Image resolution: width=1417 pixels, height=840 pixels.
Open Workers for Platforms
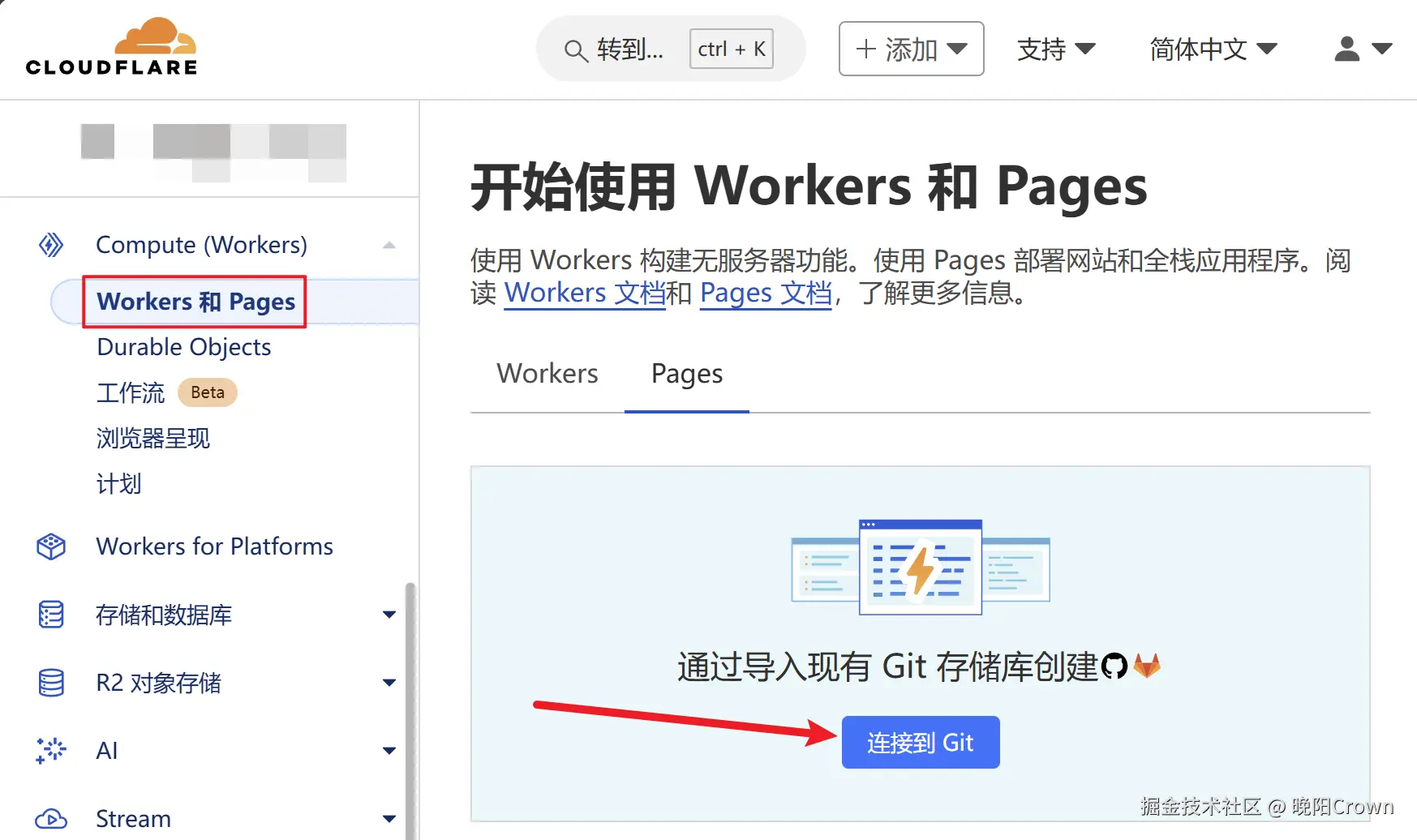click(214, 546)
